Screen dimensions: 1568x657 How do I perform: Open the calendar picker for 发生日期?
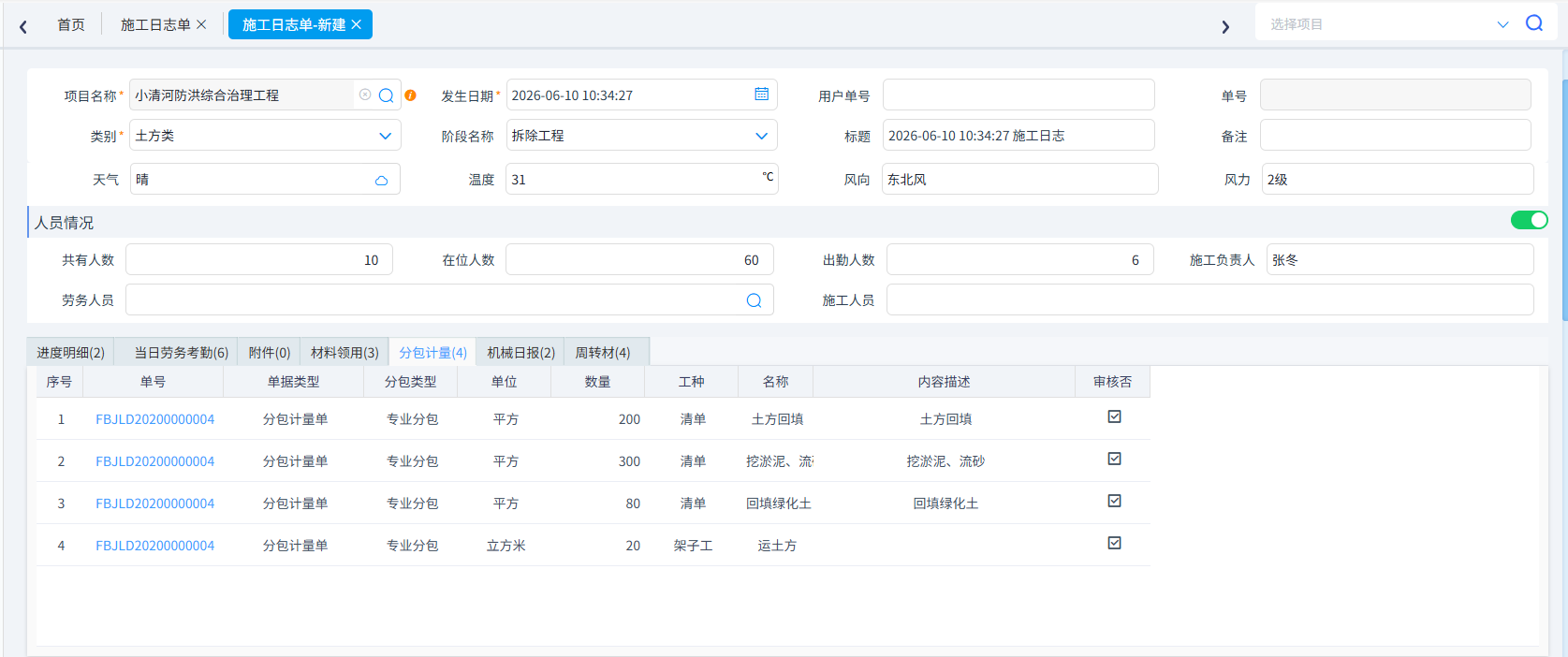click(x=762, y=95)
